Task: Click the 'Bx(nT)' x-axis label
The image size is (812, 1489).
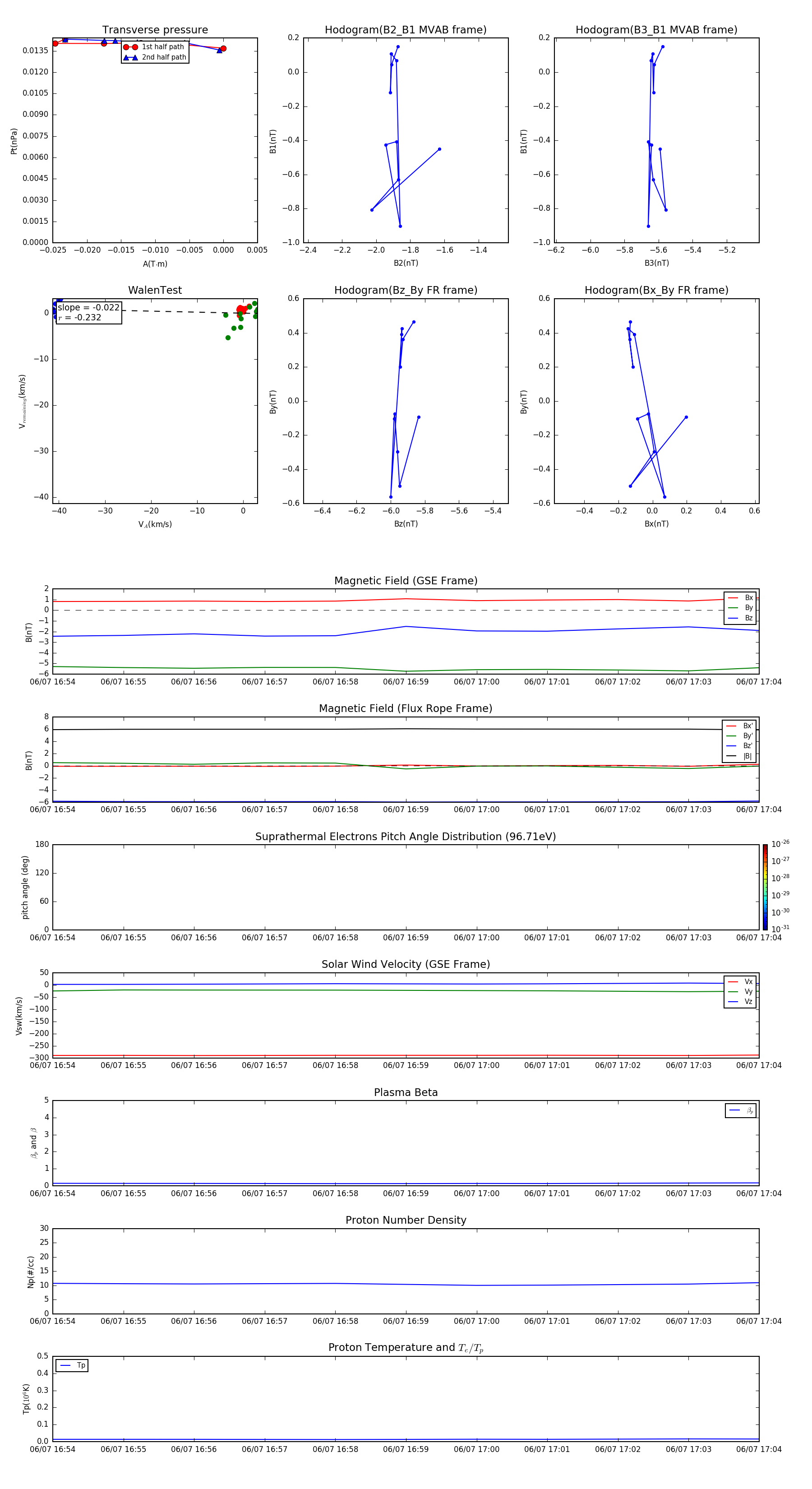Action: tap(656, 524)
